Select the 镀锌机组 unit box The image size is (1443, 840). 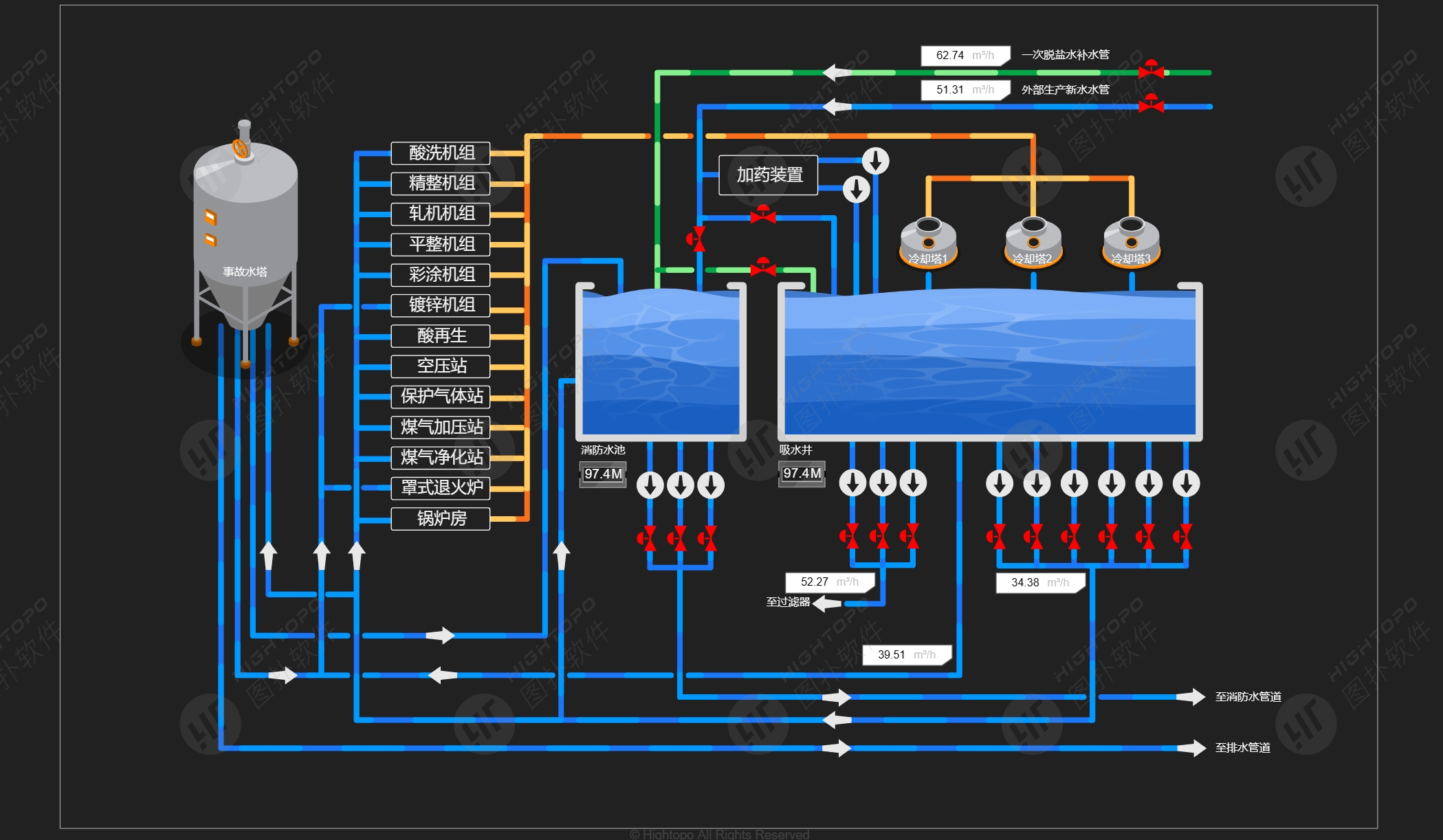click(x=441, y=305)
